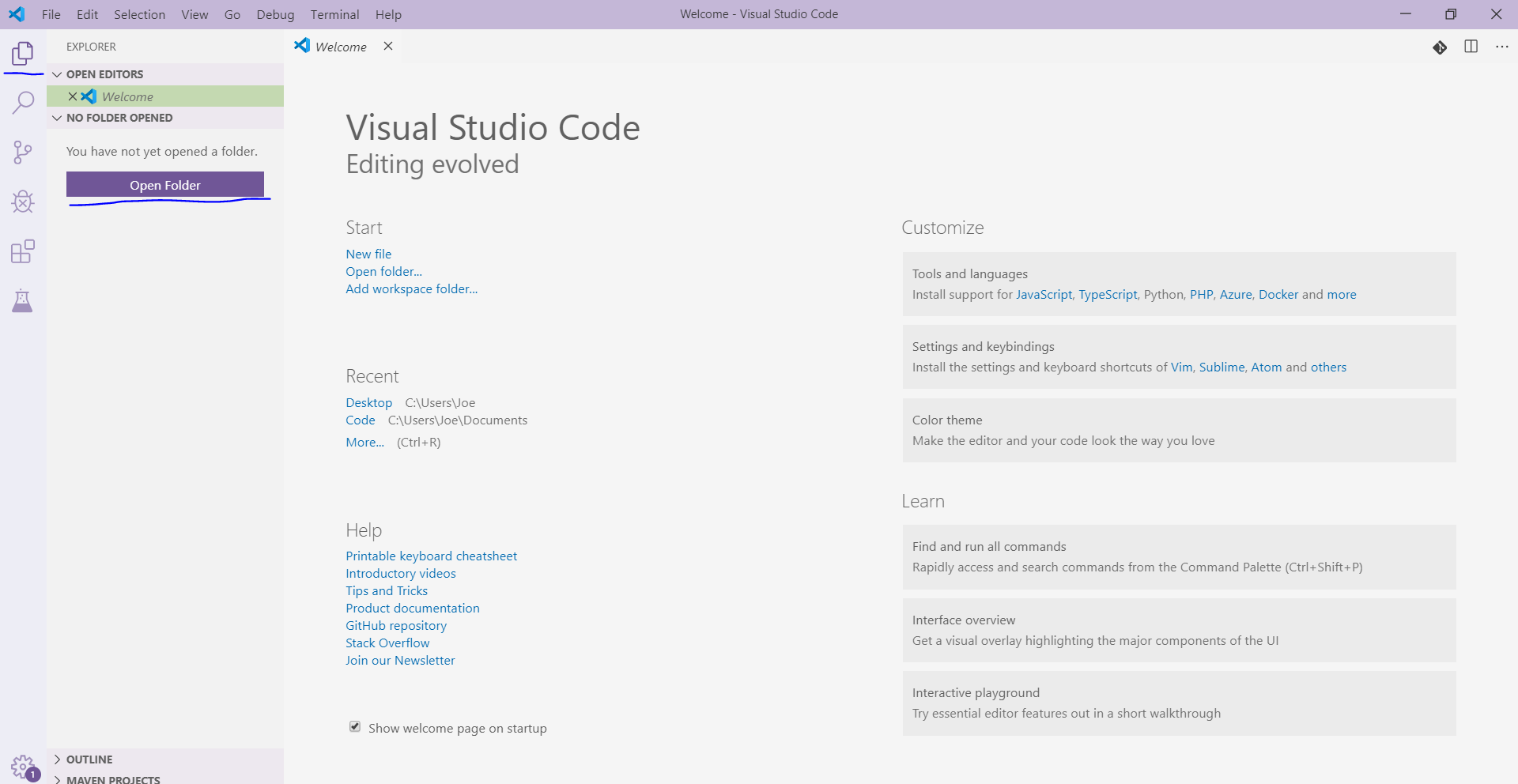Select Welcome in Open Editors list
Image resolution: width=1518 pixels, height=784 pixels.
165,96
